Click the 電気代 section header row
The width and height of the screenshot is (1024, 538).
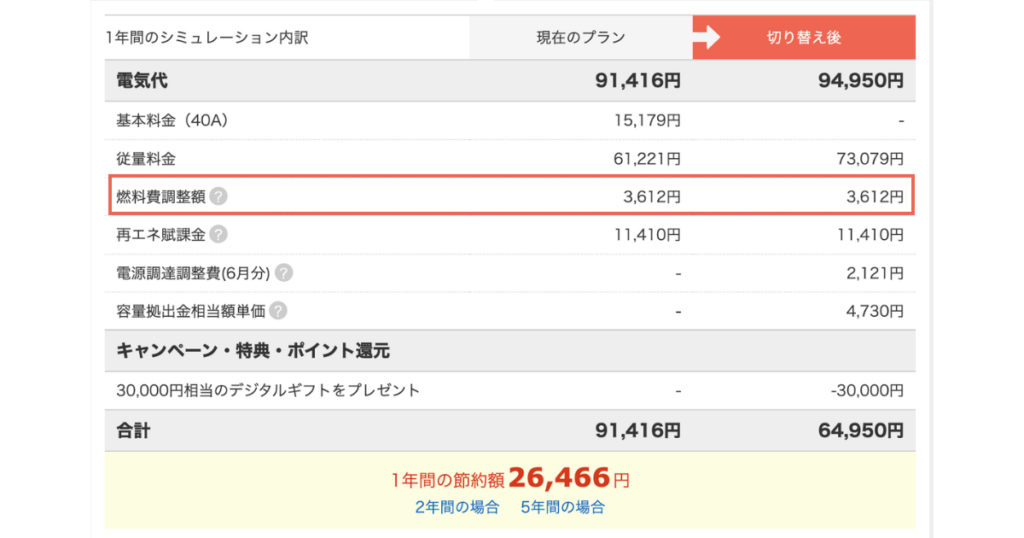pos(510,81)
